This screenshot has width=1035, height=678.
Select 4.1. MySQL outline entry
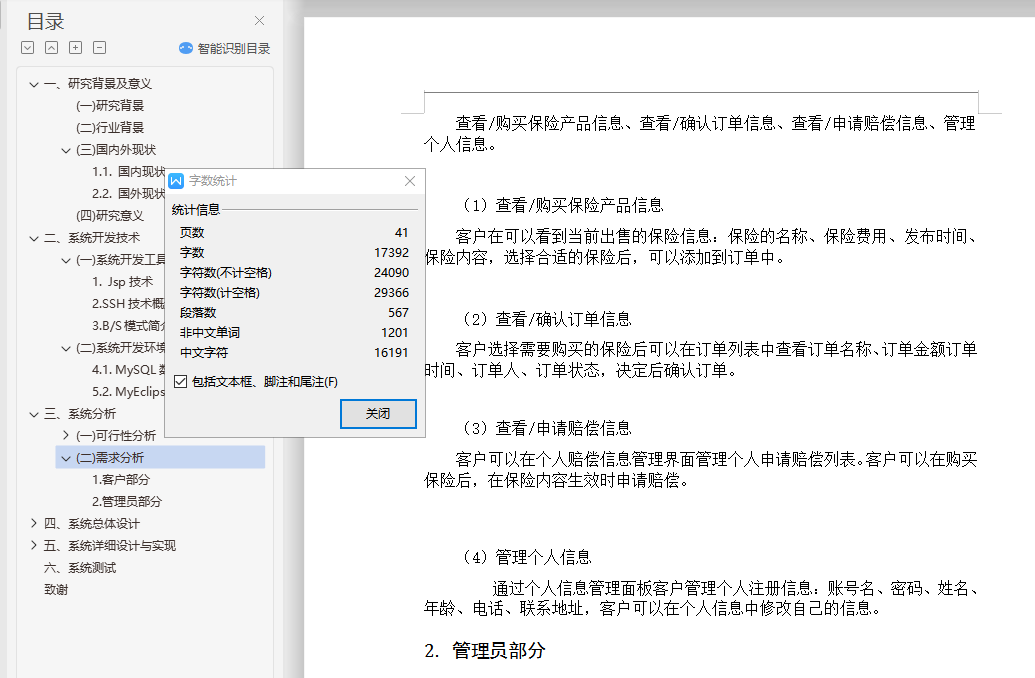click(x=128, y=370)
